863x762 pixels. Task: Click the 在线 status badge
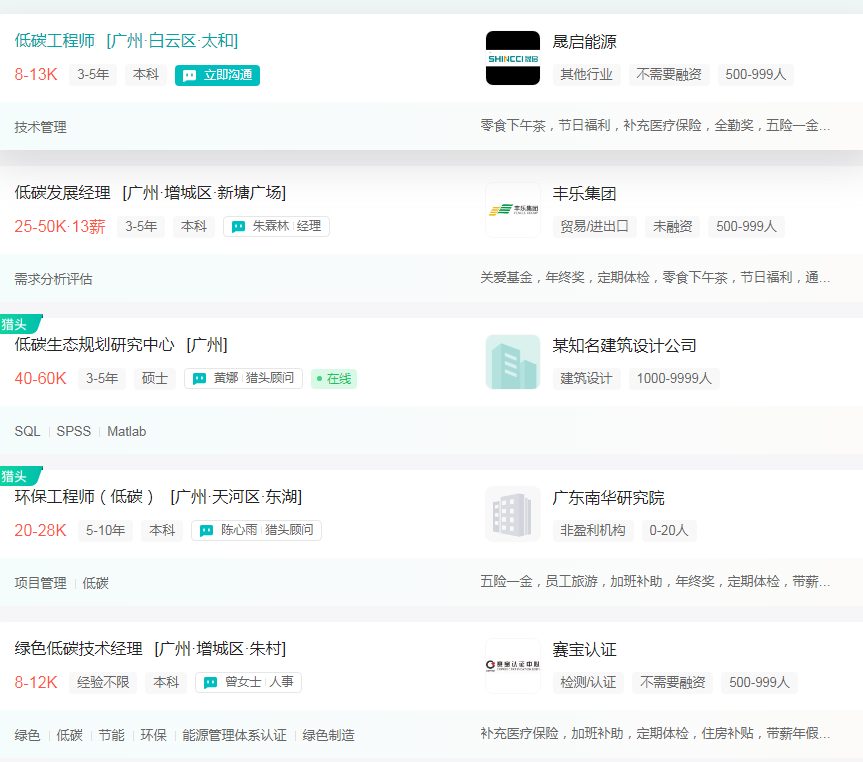(x=334, y=379)
